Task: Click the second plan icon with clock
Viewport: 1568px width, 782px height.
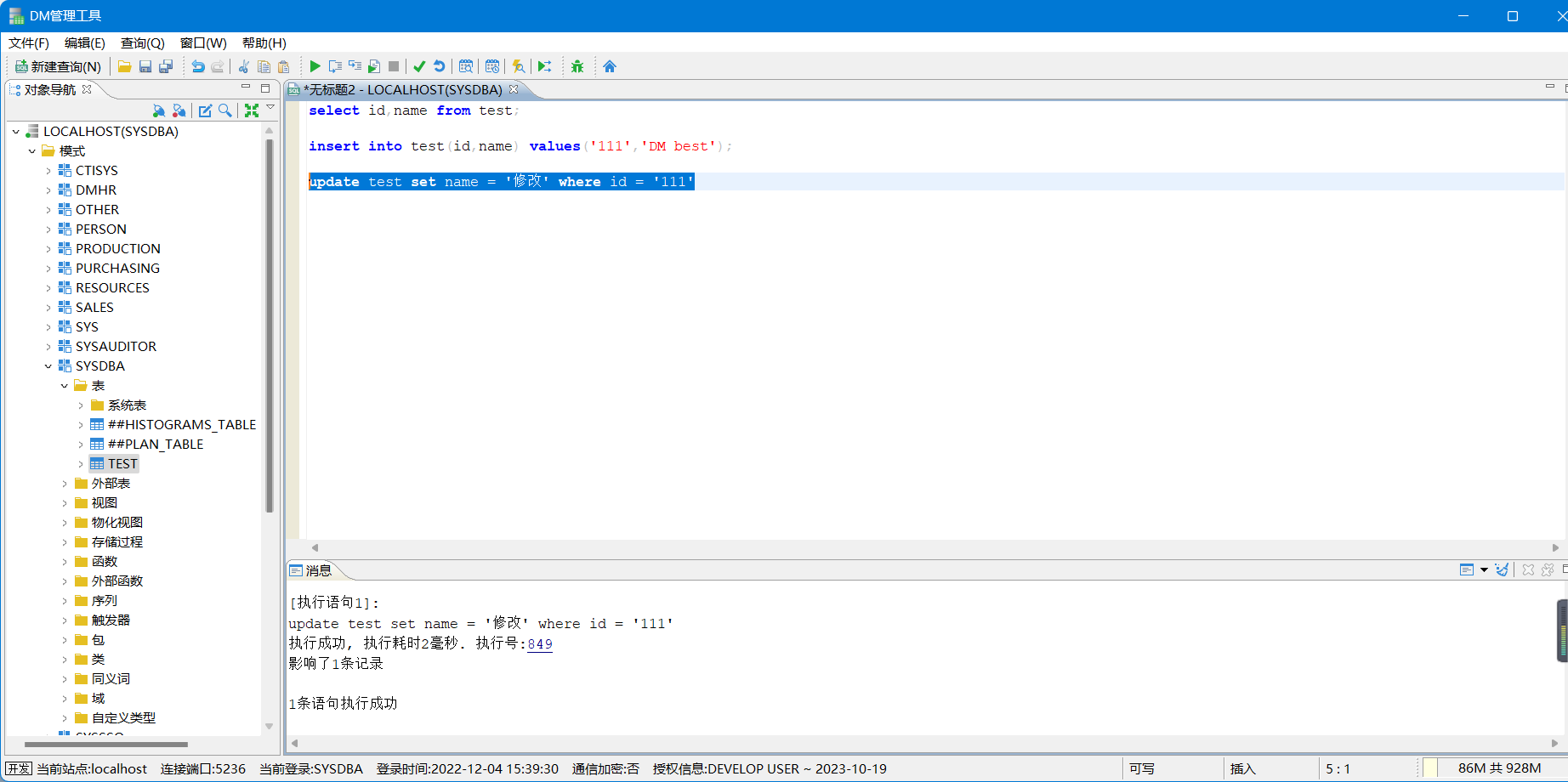Action: (492, 66)
